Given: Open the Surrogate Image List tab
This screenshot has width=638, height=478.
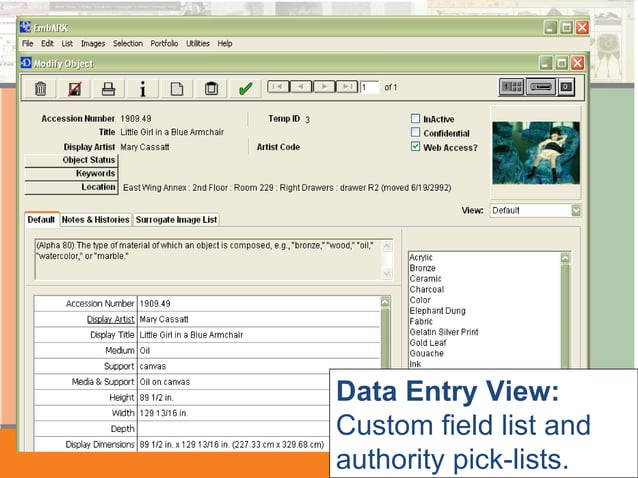Looking at the screenshot, I should [x=176, y=219].
